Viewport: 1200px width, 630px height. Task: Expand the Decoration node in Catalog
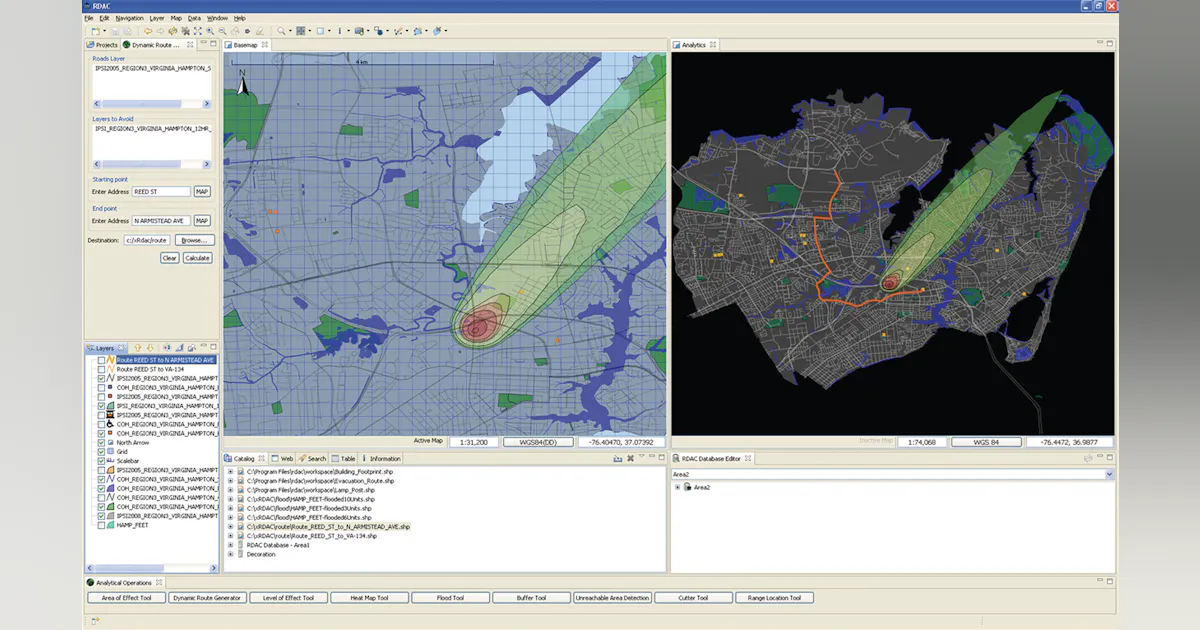coord(230,554)
